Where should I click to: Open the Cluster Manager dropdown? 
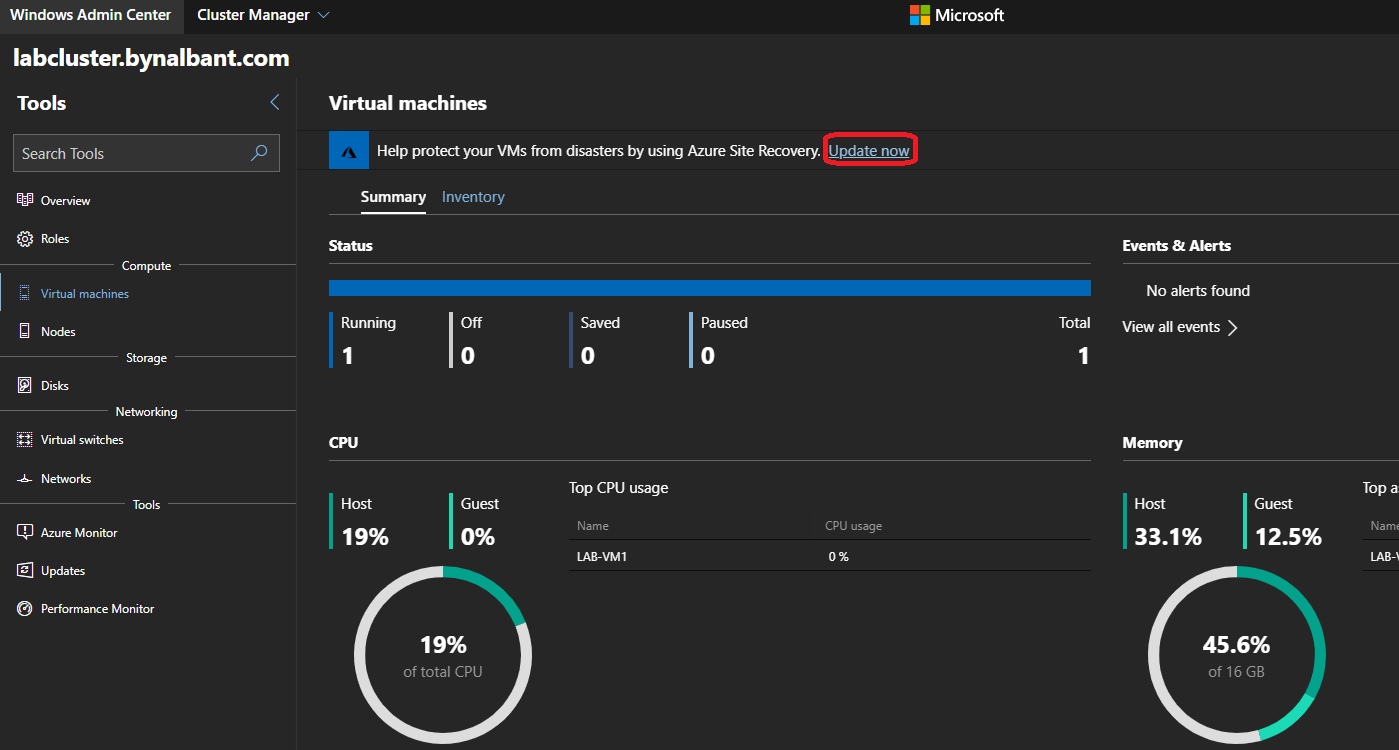pyautogui.click(x=264, y=15)
